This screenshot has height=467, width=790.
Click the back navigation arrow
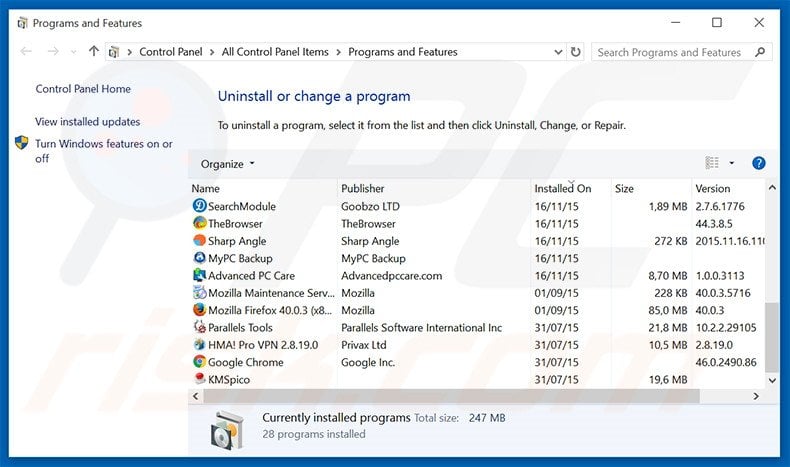[26, 51]
